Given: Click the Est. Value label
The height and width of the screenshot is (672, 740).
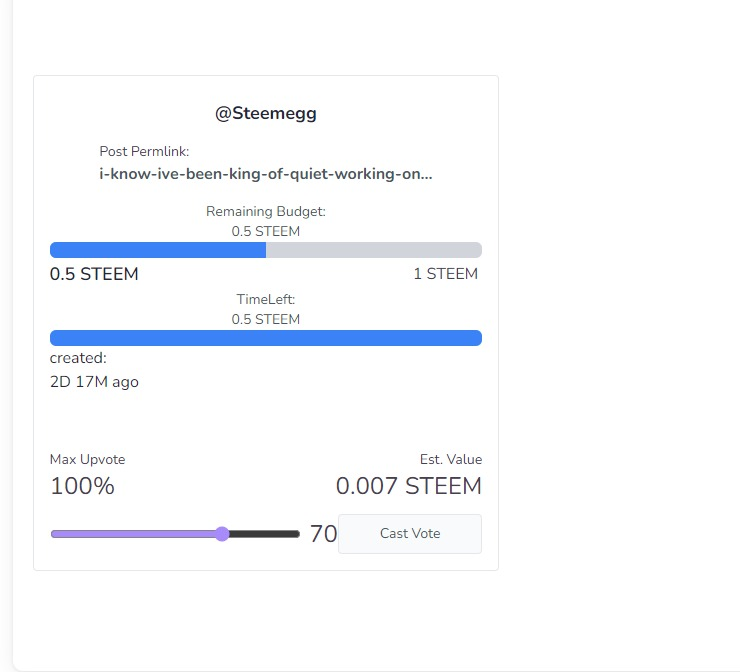Looking at the screenshot, I should [x=451, y=459].
